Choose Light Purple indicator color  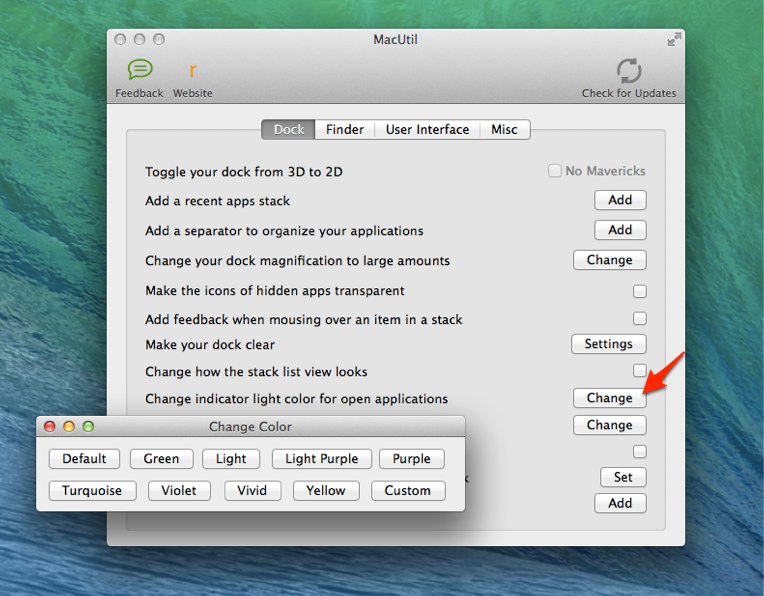pyautogui.click(x=322, y=459)
